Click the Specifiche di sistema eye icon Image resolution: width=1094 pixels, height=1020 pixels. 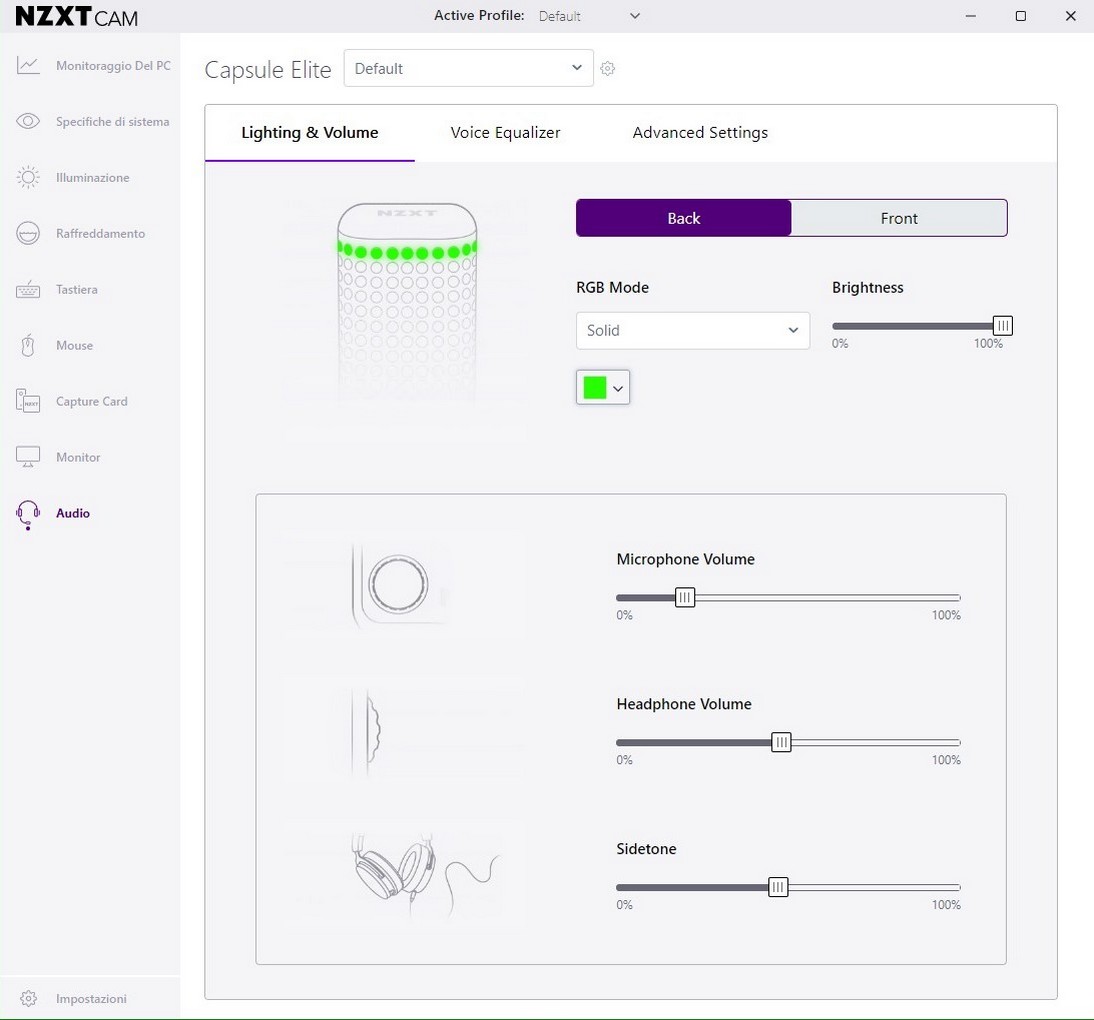[x=28, y=122]
